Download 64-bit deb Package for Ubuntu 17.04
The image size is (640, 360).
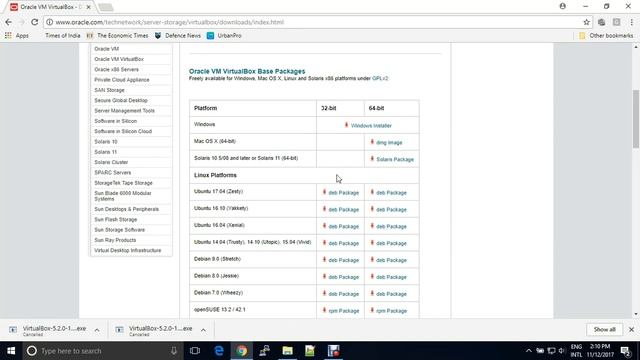click(x=391, y=193)
